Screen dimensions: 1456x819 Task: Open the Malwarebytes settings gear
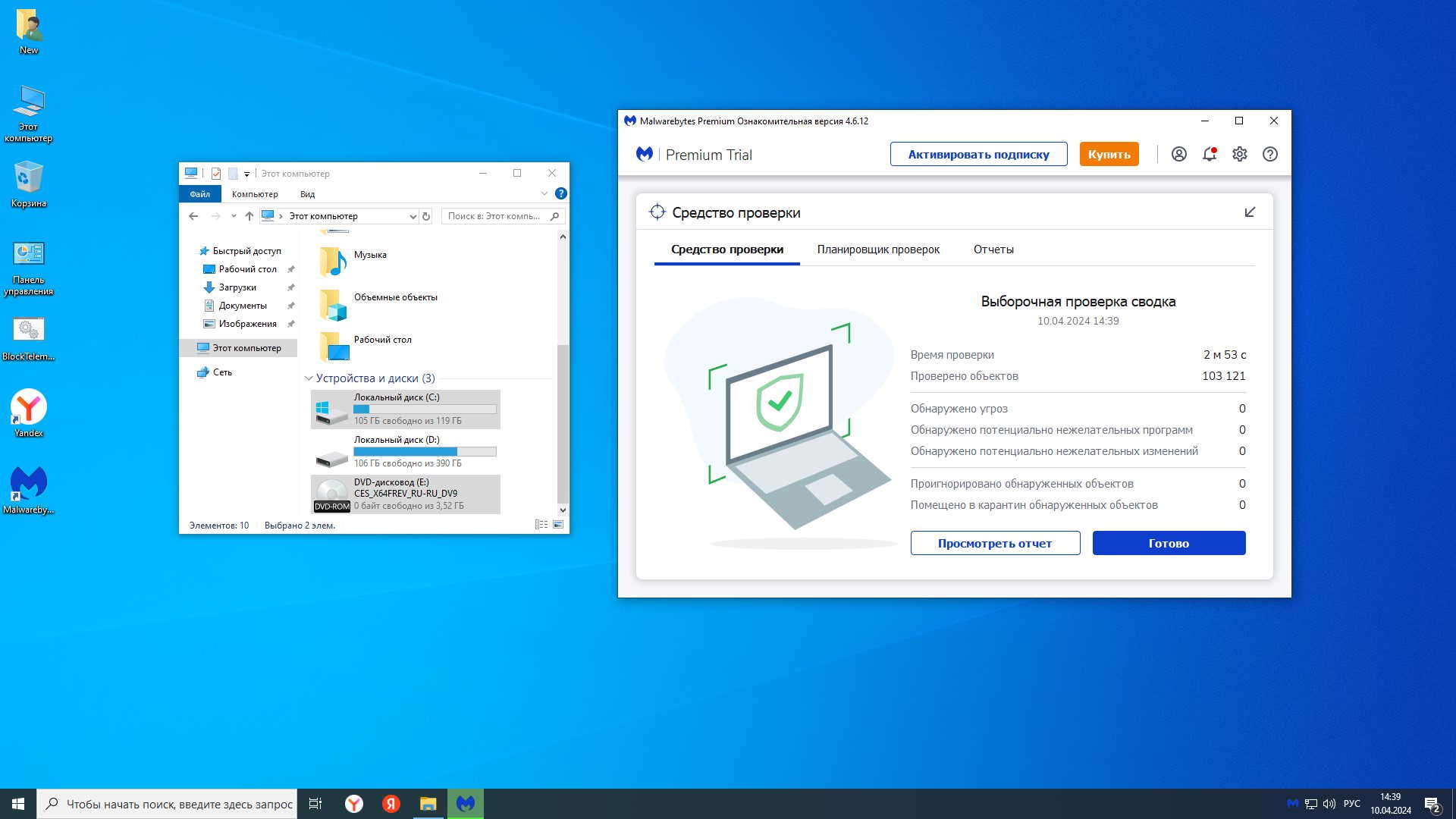[x=1240, y=155]
